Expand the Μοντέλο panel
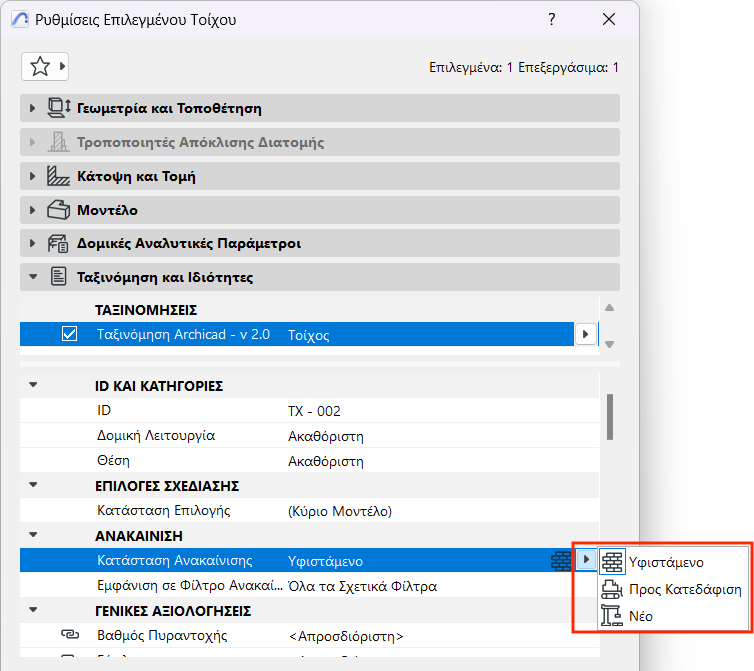Image resolution: width=754 pixels, height=671 pixels. 32,210
